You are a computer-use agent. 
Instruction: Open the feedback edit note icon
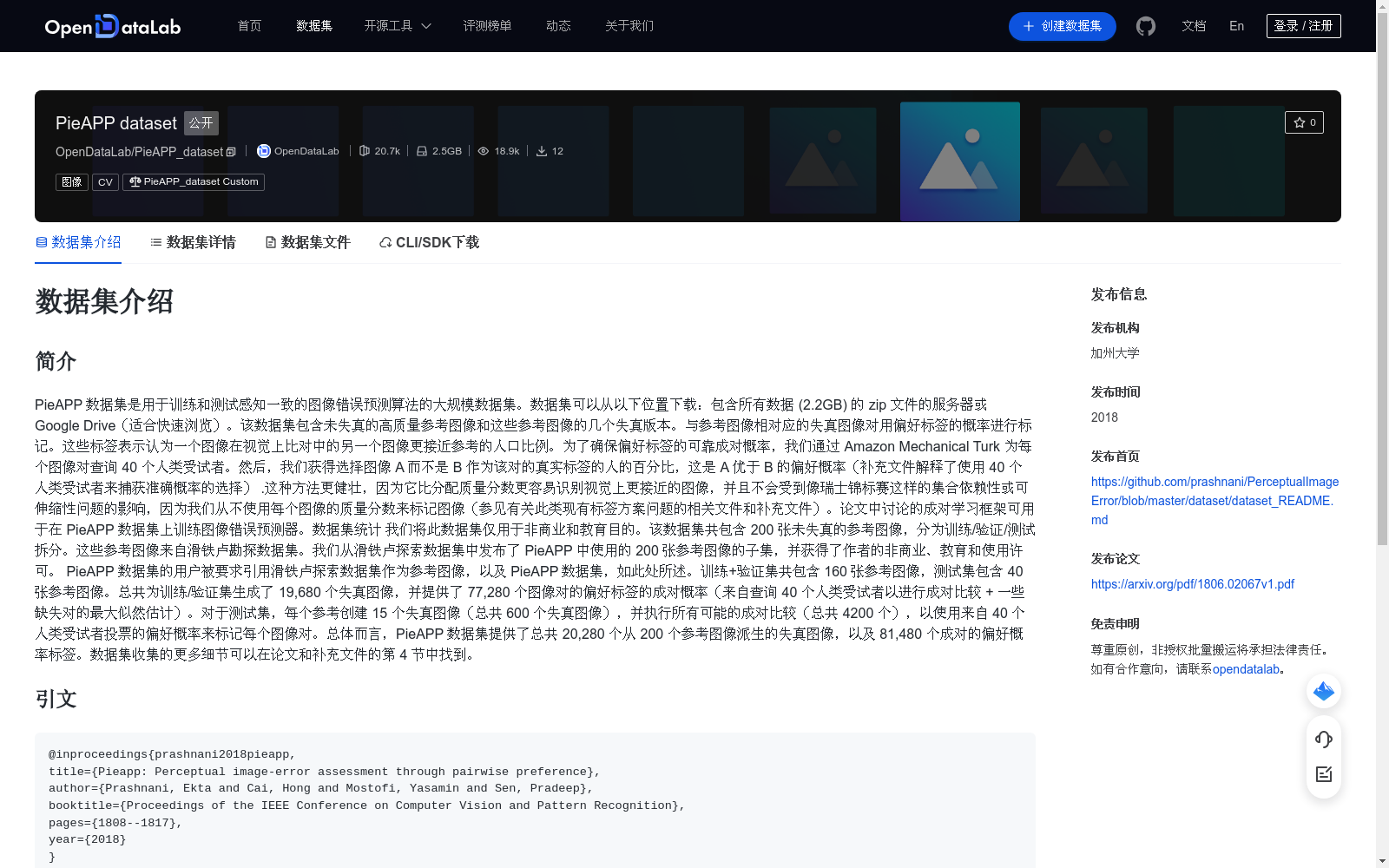(x=1324, y=774)
